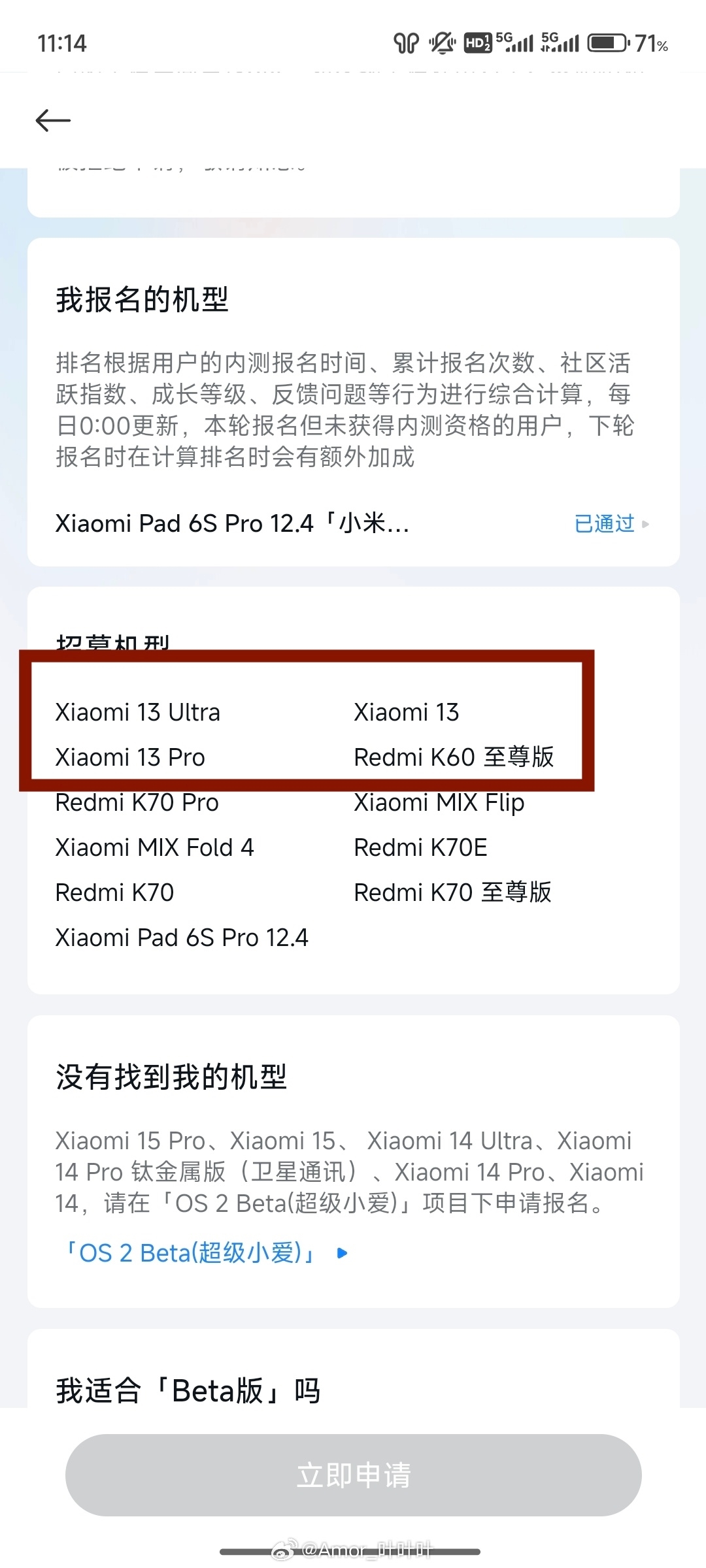Viewport: 706px width, 1568px height.
Task: Tap the Weibo logo watermark
Action: point(284,1550)
